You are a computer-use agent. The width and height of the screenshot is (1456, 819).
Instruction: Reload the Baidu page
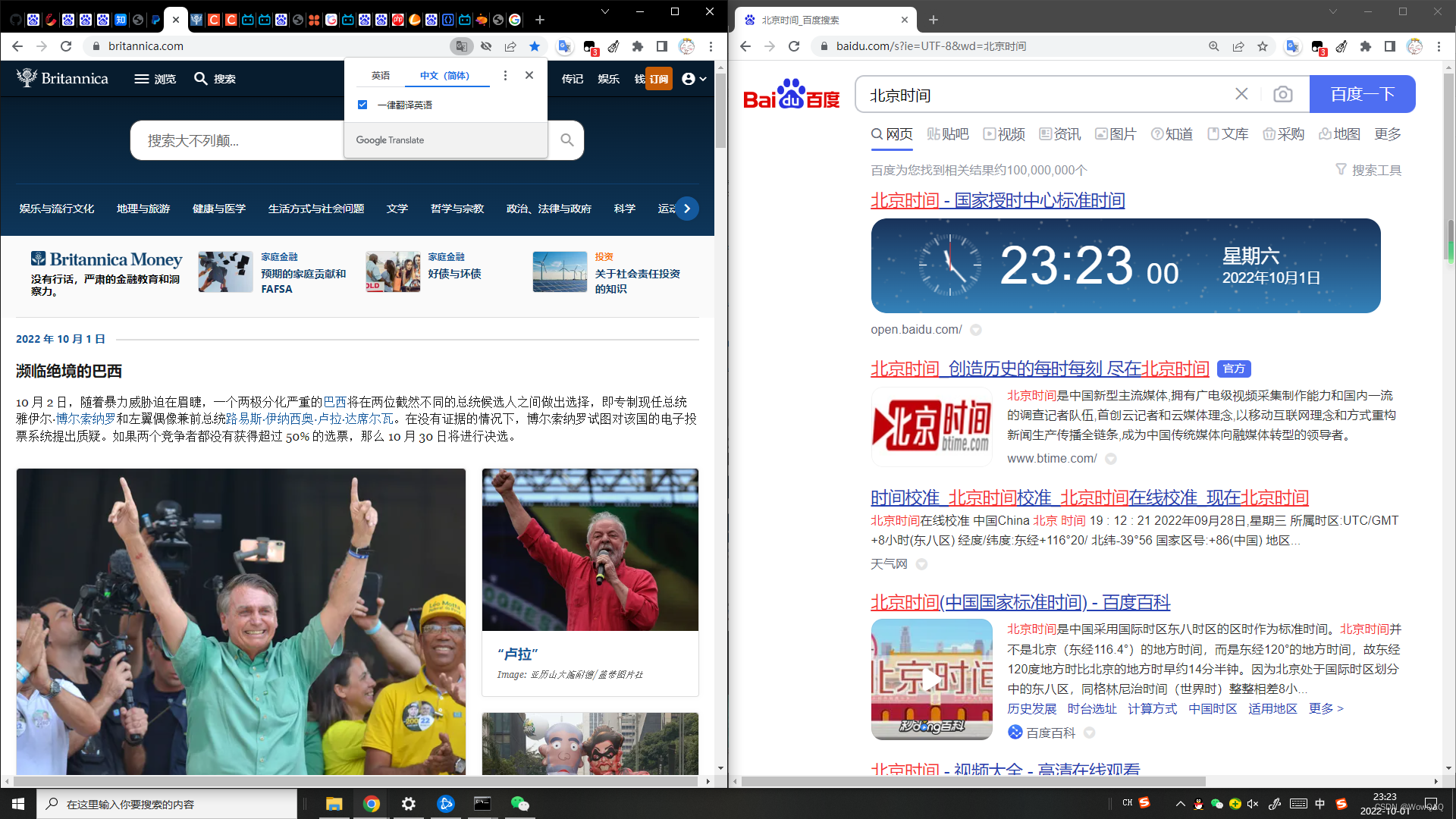coord(794,46)
